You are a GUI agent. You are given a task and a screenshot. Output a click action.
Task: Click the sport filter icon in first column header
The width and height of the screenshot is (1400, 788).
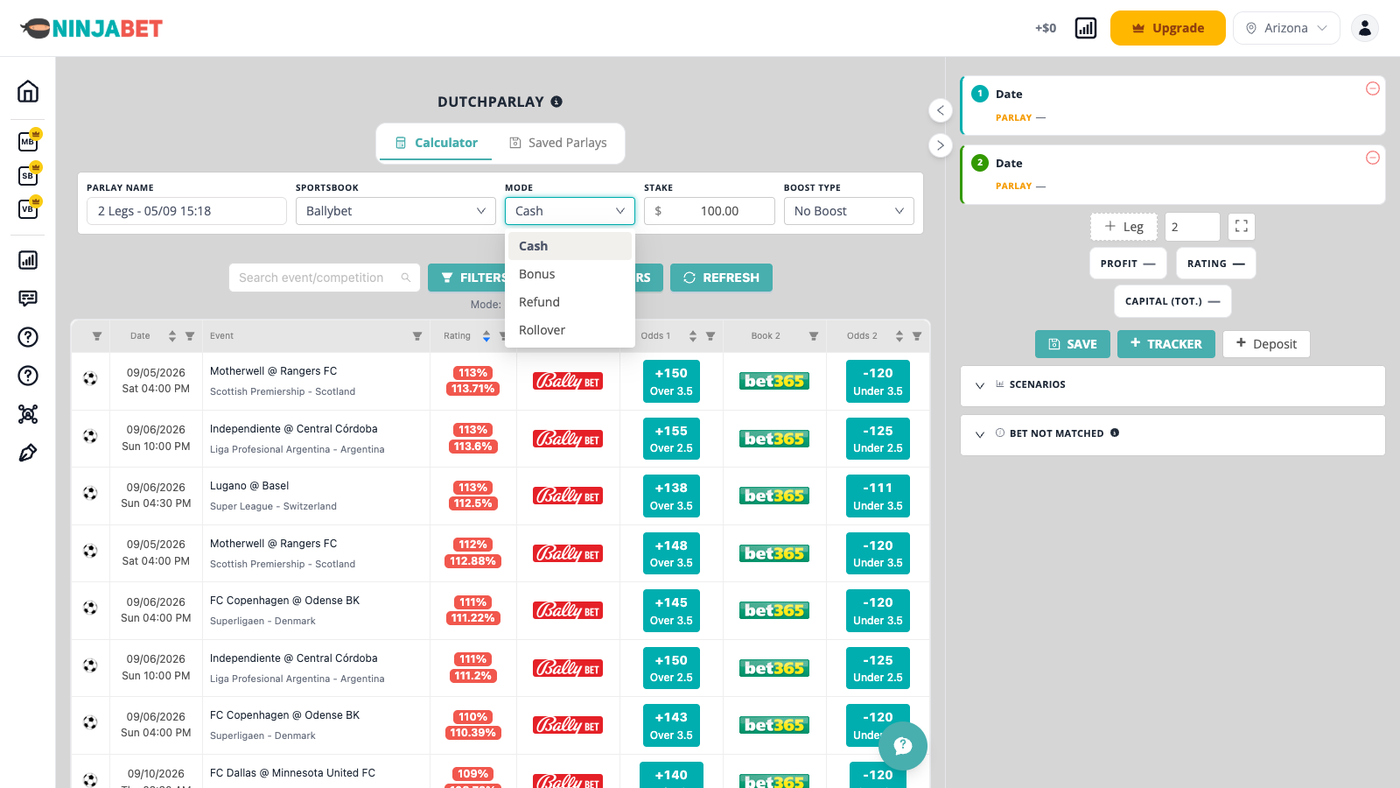[97, 336]
